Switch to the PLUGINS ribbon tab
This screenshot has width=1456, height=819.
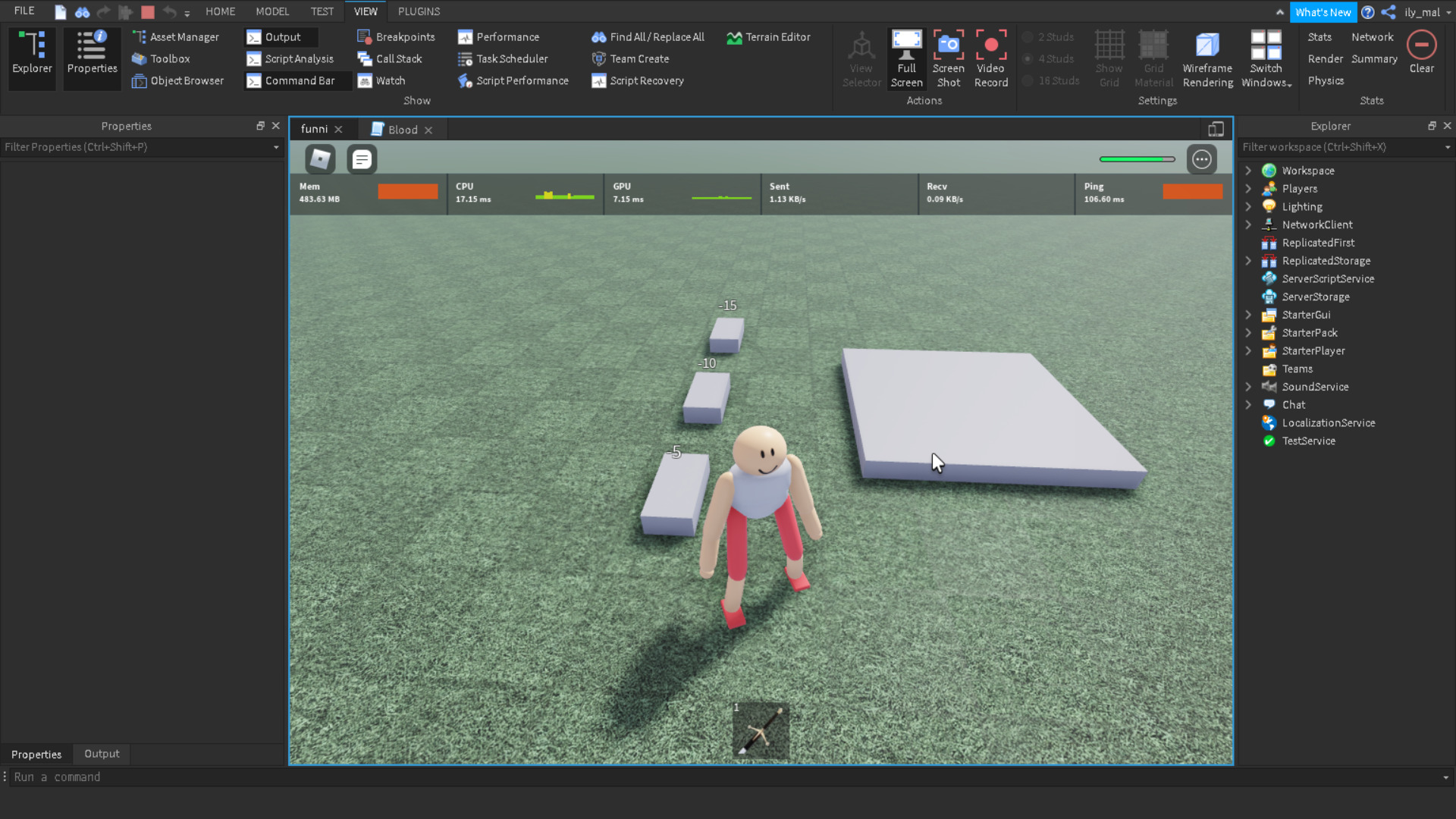tap(419, 11)
